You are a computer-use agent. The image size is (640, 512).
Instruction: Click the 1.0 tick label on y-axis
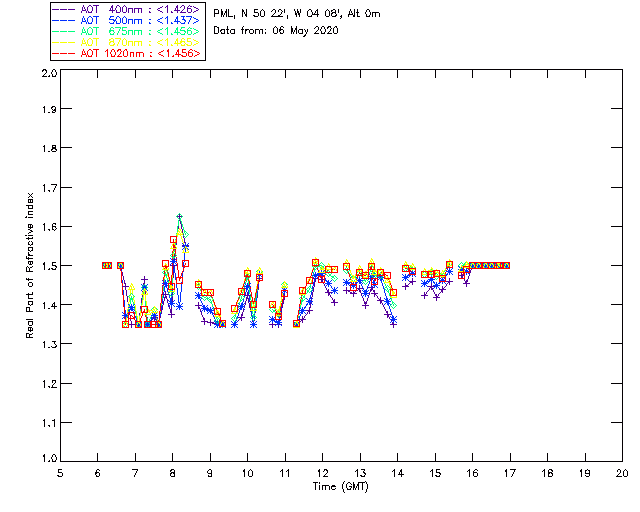click(x=48, y=459)
